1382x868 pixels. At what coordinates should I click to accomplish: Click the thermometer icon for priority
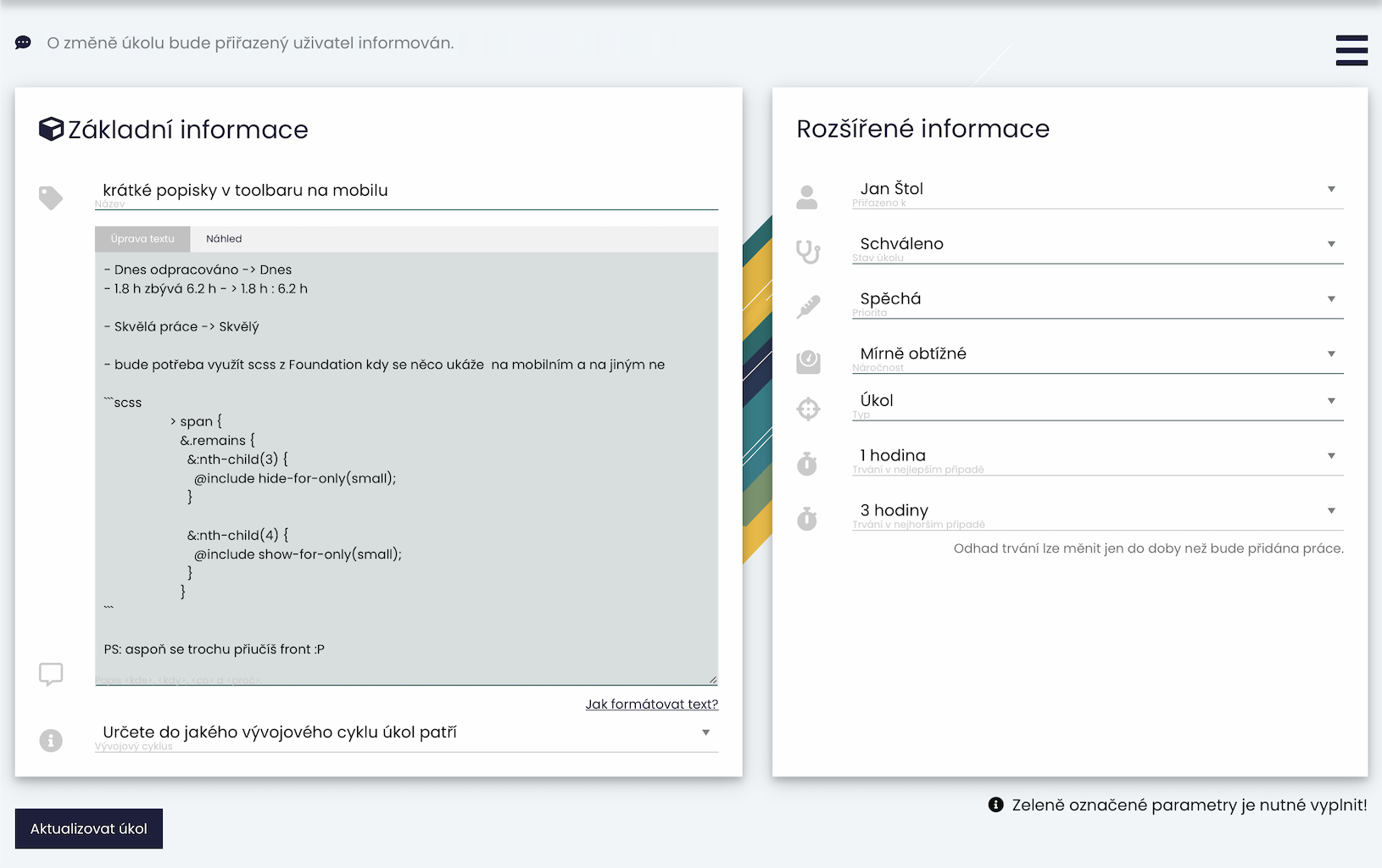click(808, 307)
